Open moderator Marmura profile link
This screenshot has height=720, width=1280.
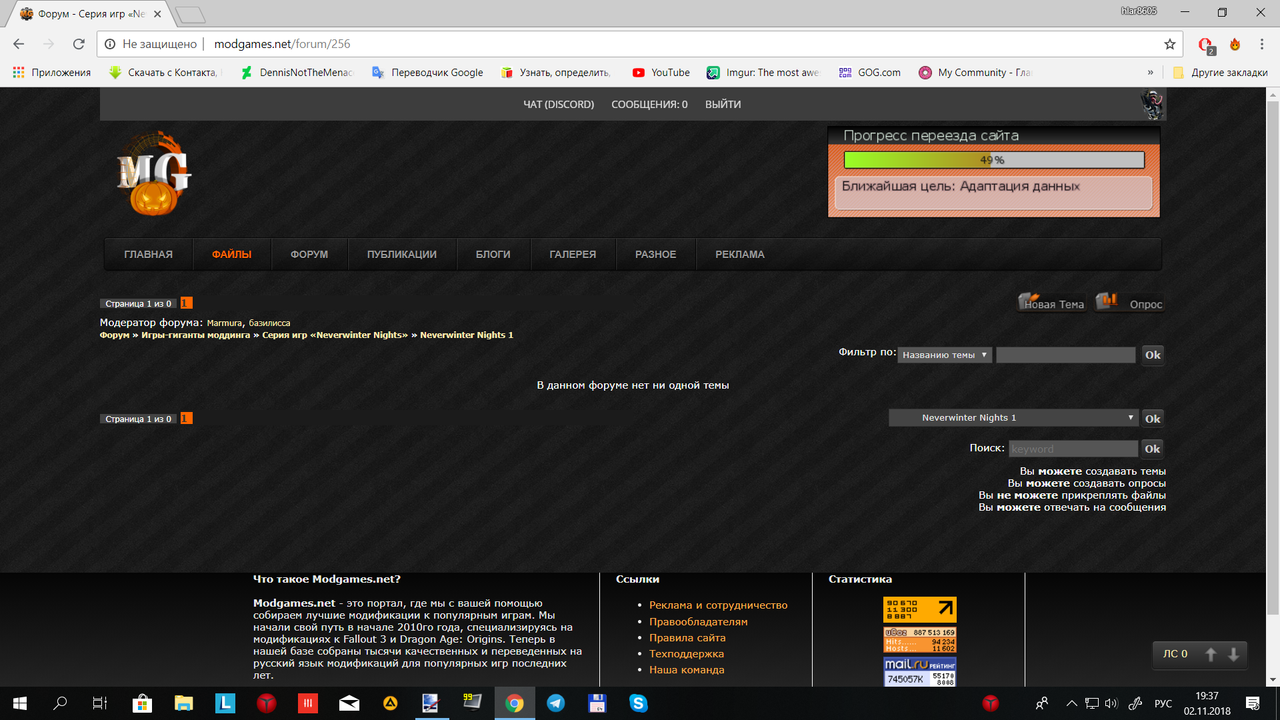click(x=225, y=323)
